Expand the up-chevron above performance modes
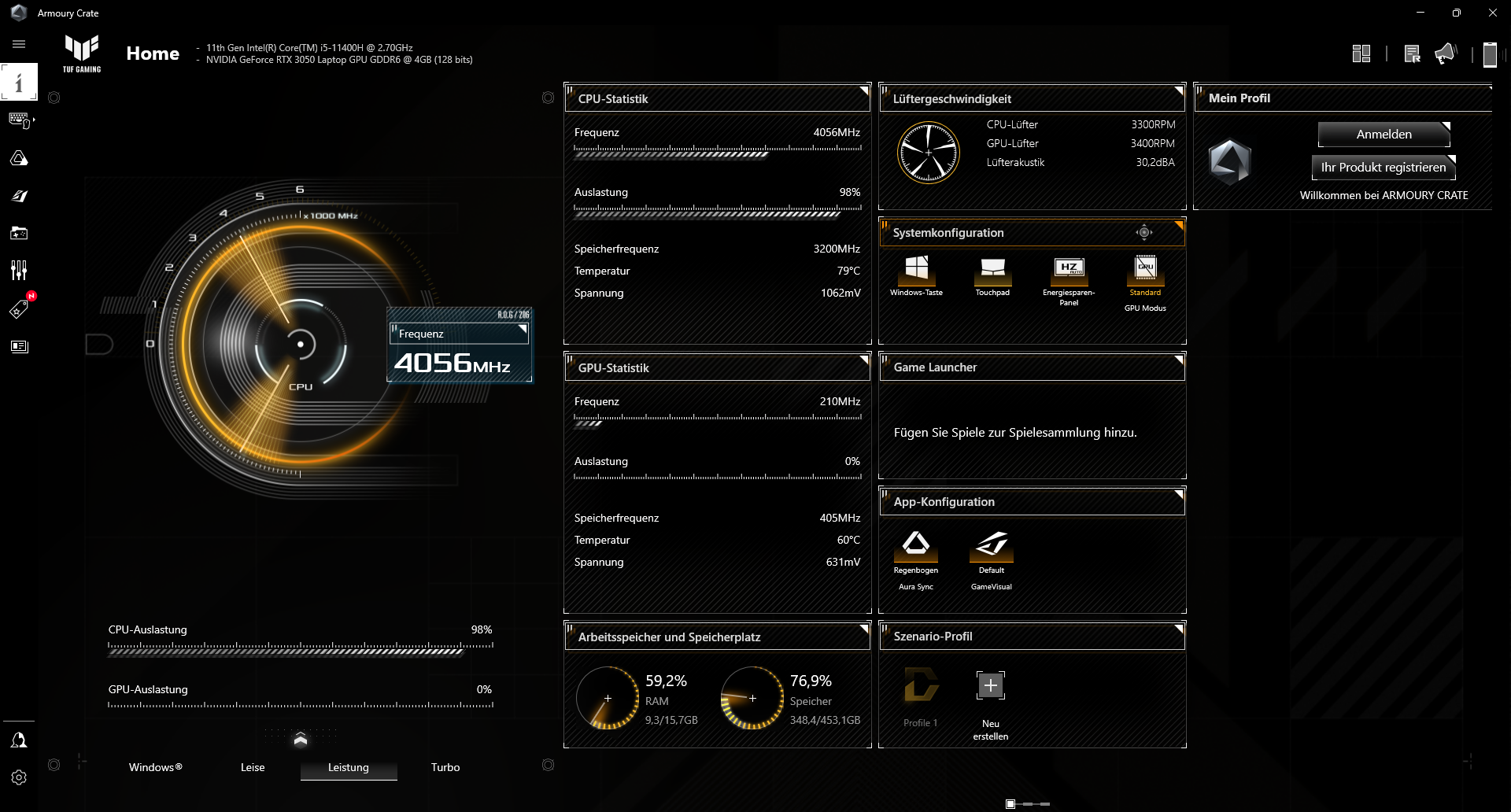This screenshot has width=1511, height=812. [301, 740]
